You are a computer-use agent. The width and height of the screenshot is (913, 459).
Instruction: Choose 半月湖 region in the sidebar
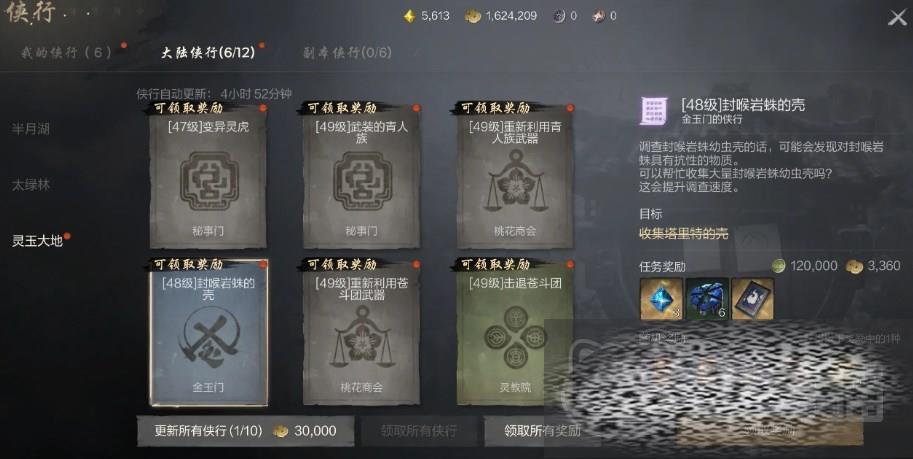(31, 129)
